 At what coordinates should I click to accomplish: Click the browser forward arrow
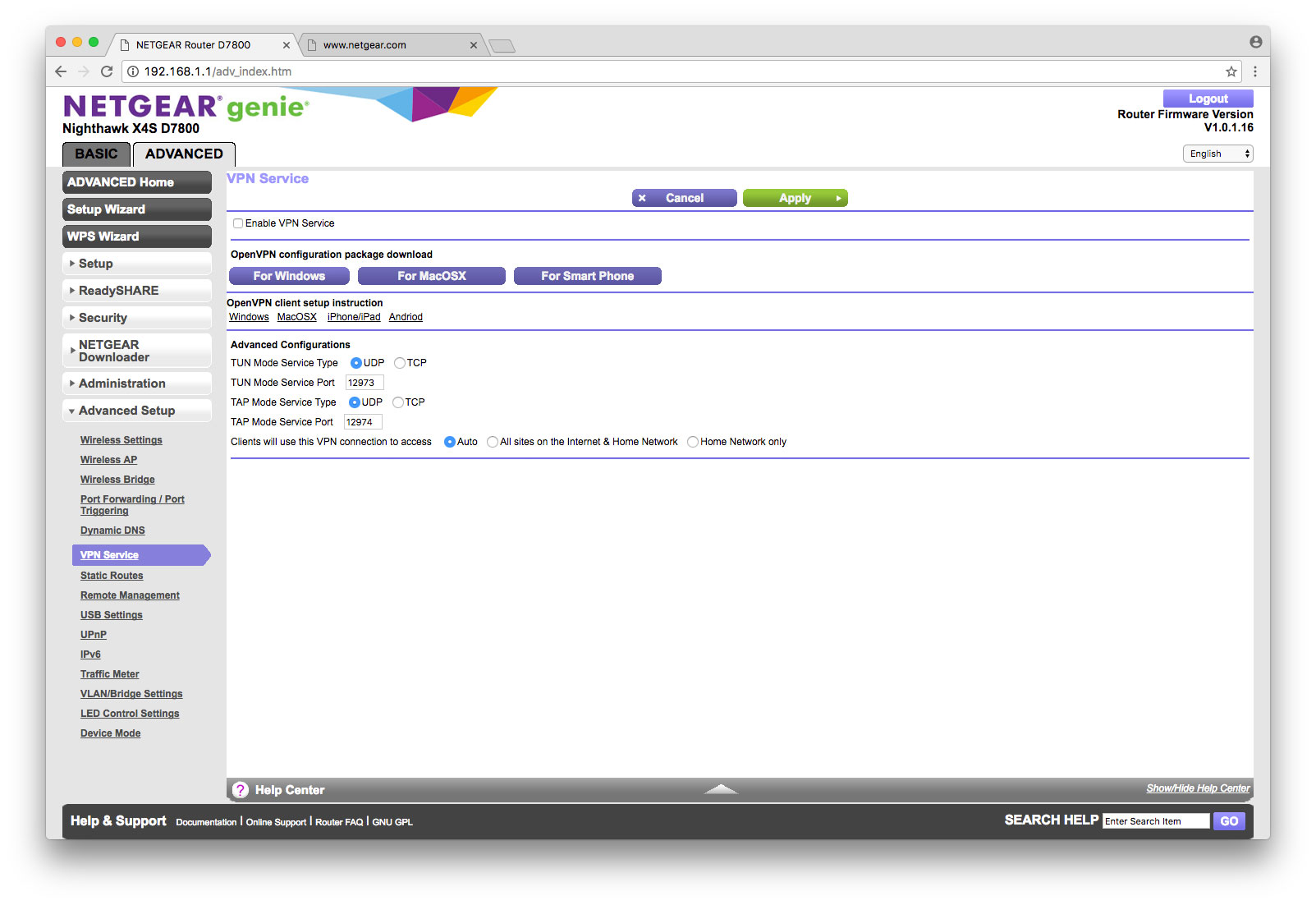pos(84,71)
